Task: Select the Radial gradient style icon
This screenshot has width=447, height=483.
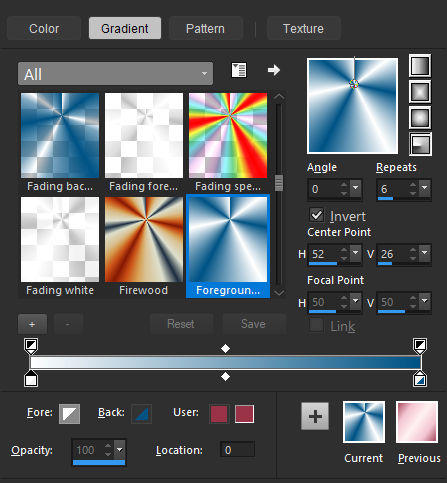Action: 420,144
